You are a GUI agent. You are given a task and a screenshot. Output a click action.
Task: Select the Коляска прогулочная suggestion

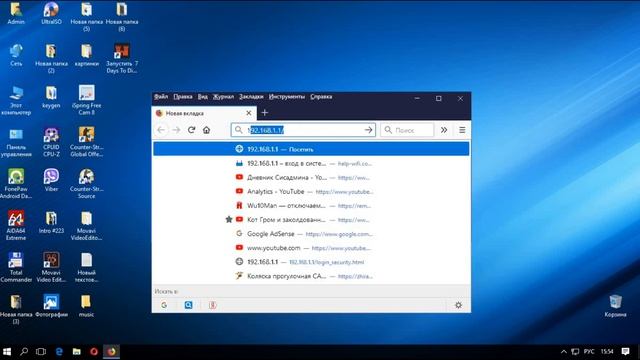pyautogui.click(x=311, y=276)
